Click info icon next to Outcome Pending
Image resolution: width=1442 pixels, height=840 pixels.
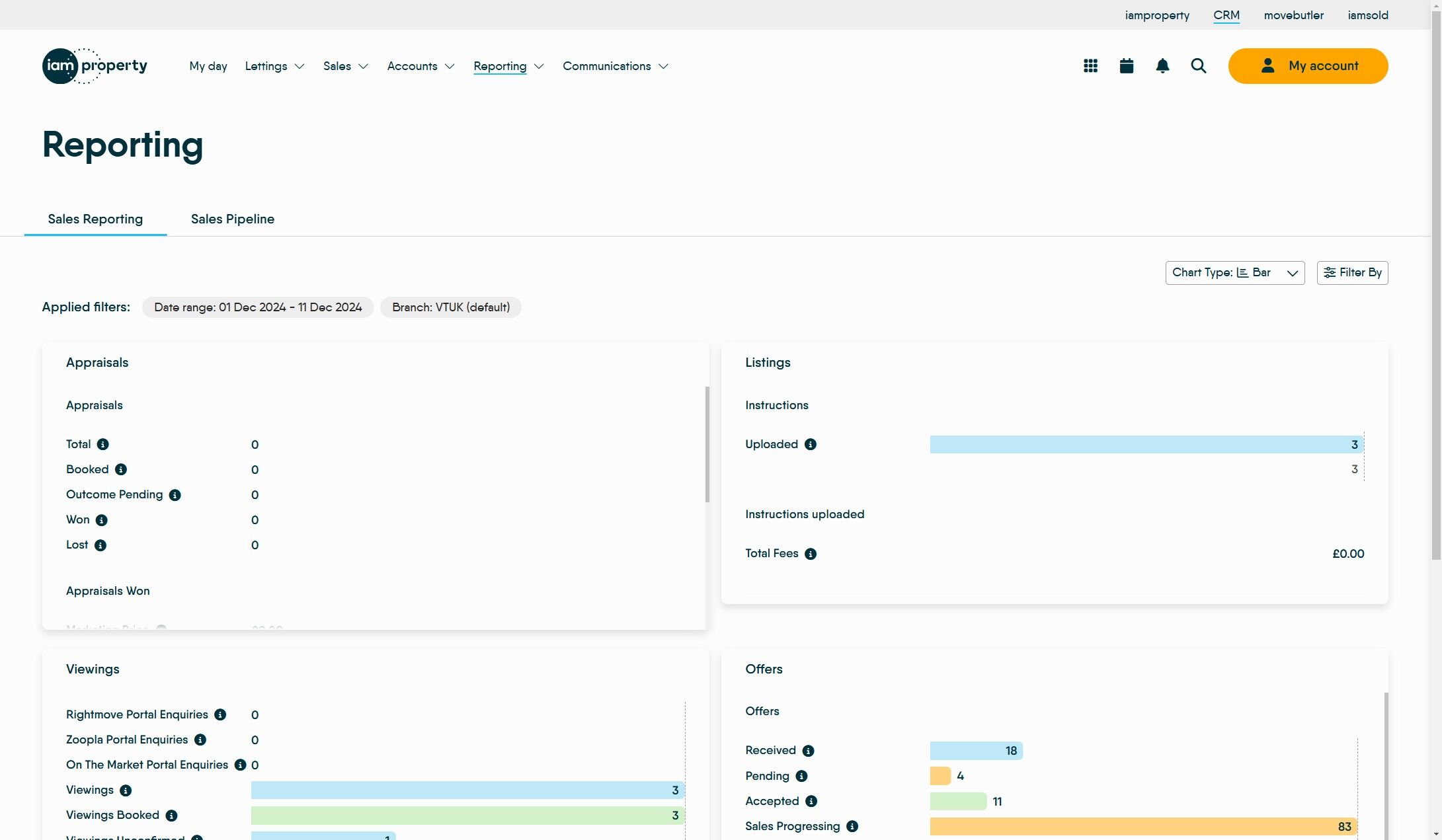(175, 495)
